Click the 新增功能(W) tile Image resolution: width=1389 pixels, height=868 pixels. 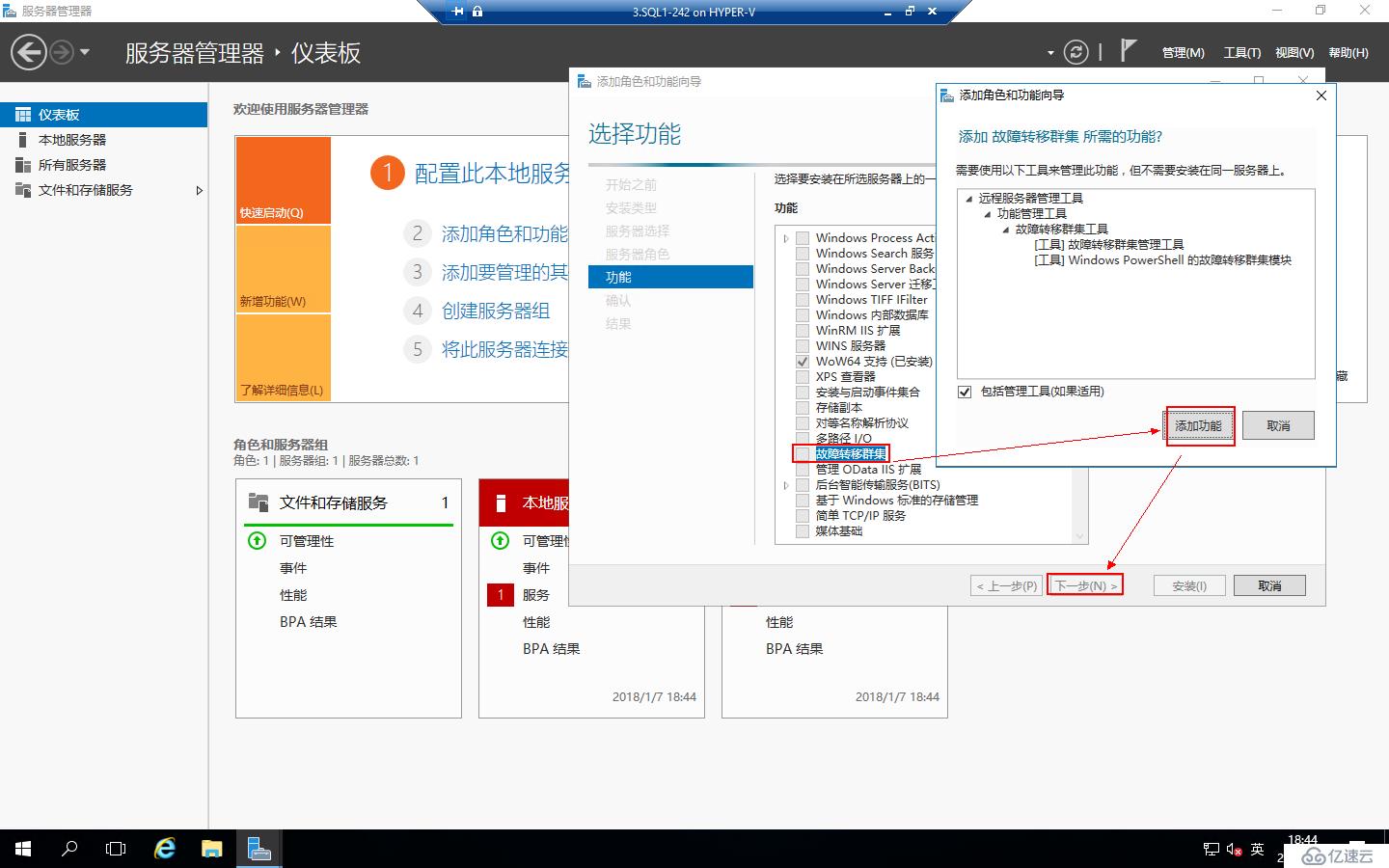[x=284, y=269]
